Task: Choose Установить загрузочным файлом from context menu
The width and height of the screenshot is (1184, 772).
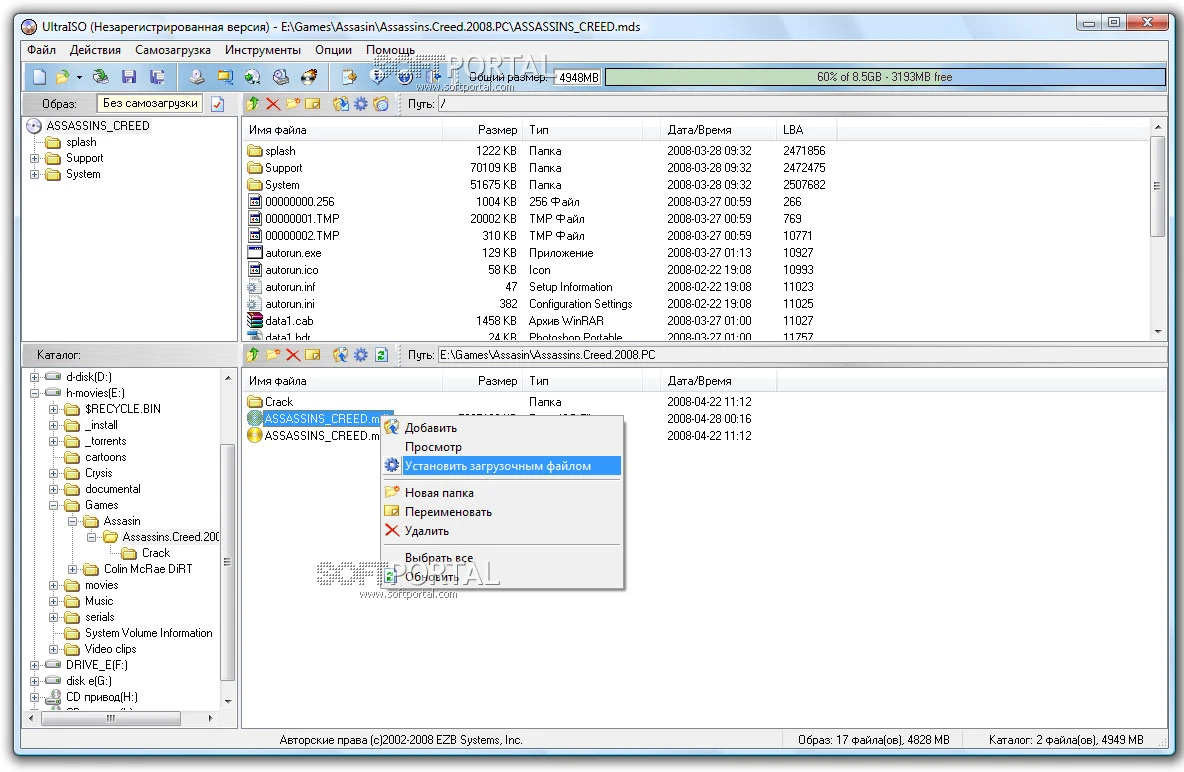Action: [x=497, y=466]
